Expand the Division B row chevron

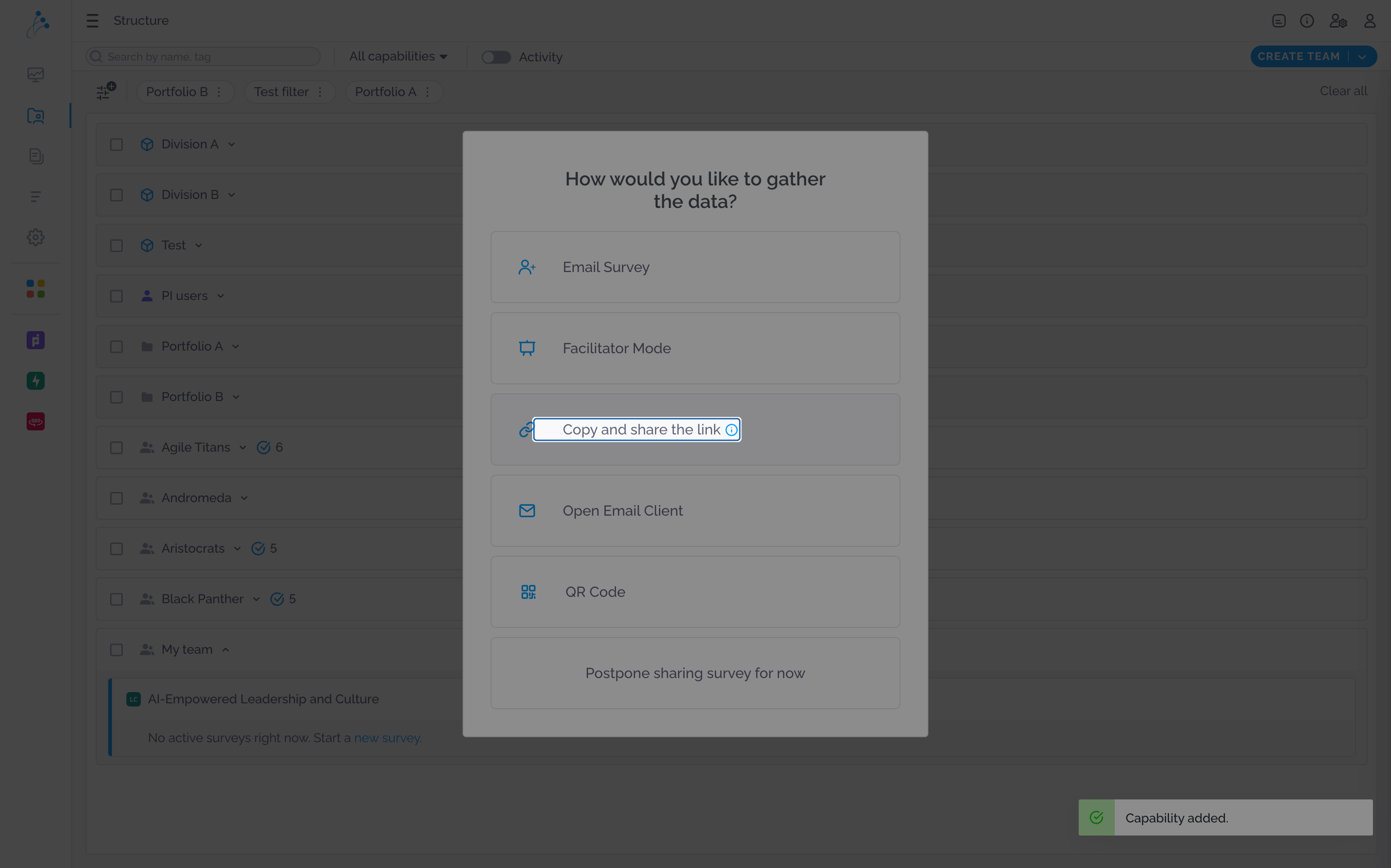(x=232, y=195)
